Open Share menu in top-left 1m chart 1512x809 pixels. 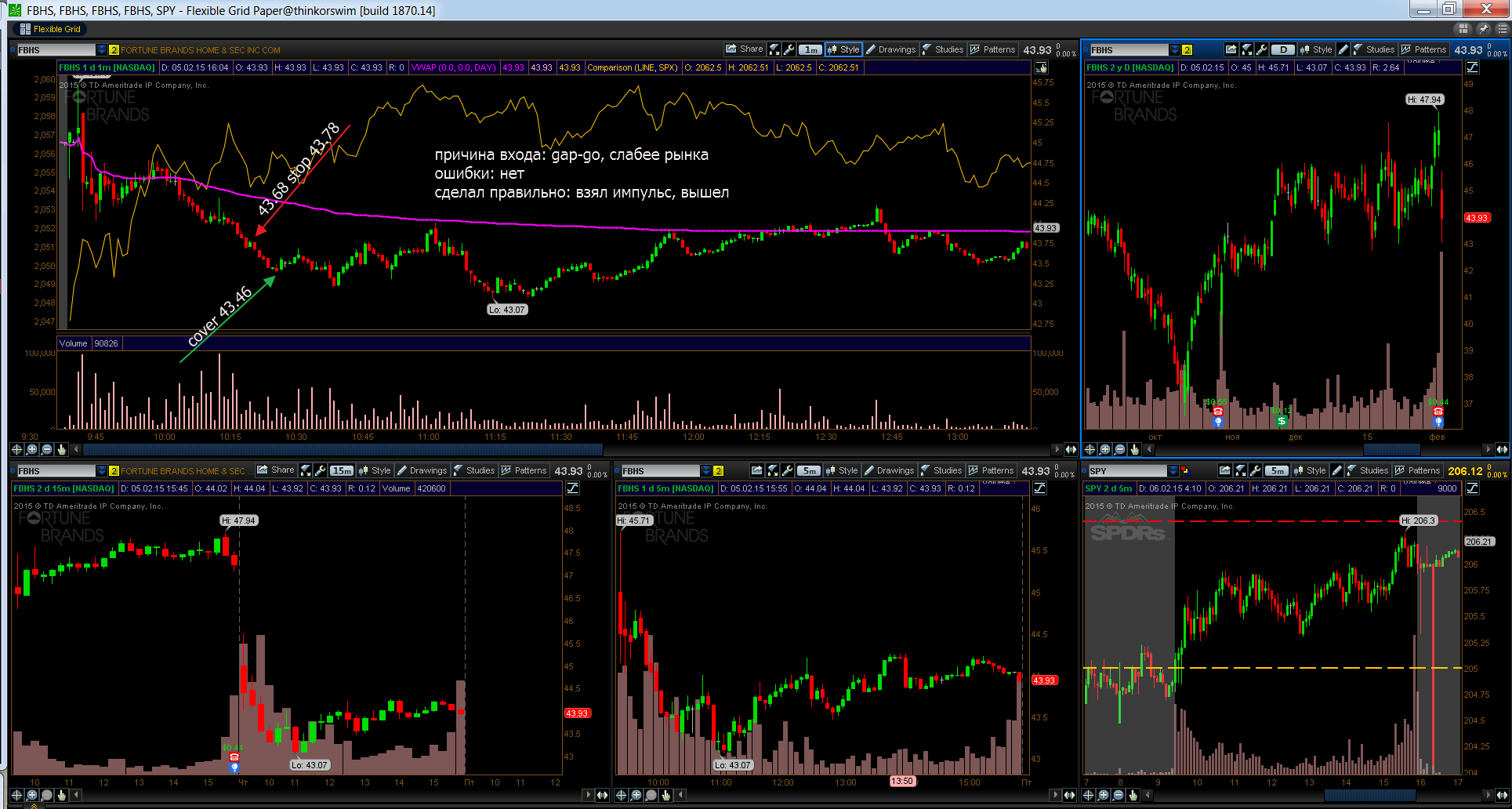744,49
